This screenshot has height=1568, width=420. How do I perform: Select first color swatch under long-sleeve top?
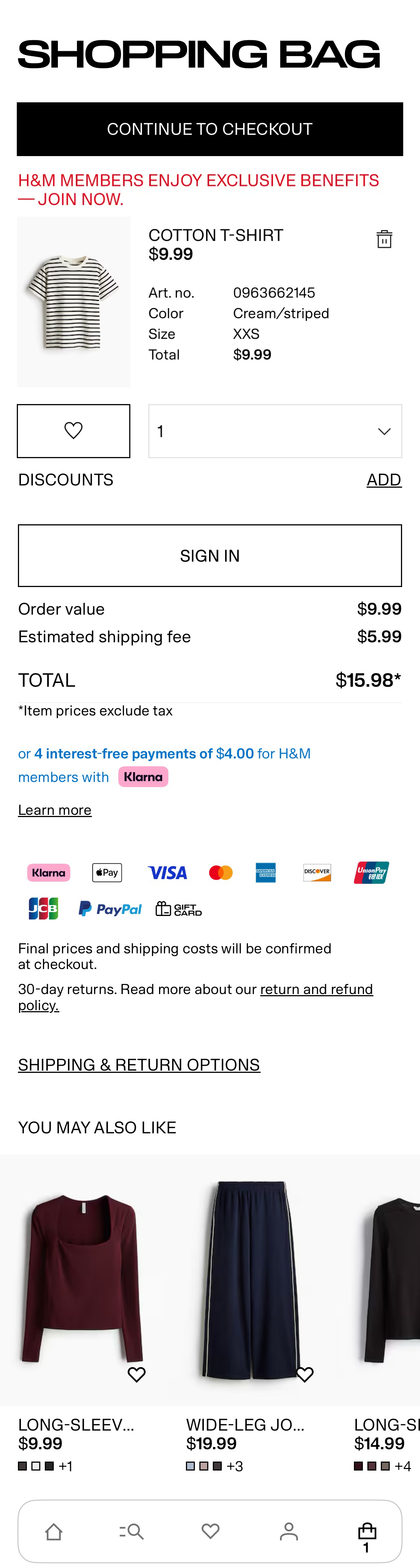22,1466
